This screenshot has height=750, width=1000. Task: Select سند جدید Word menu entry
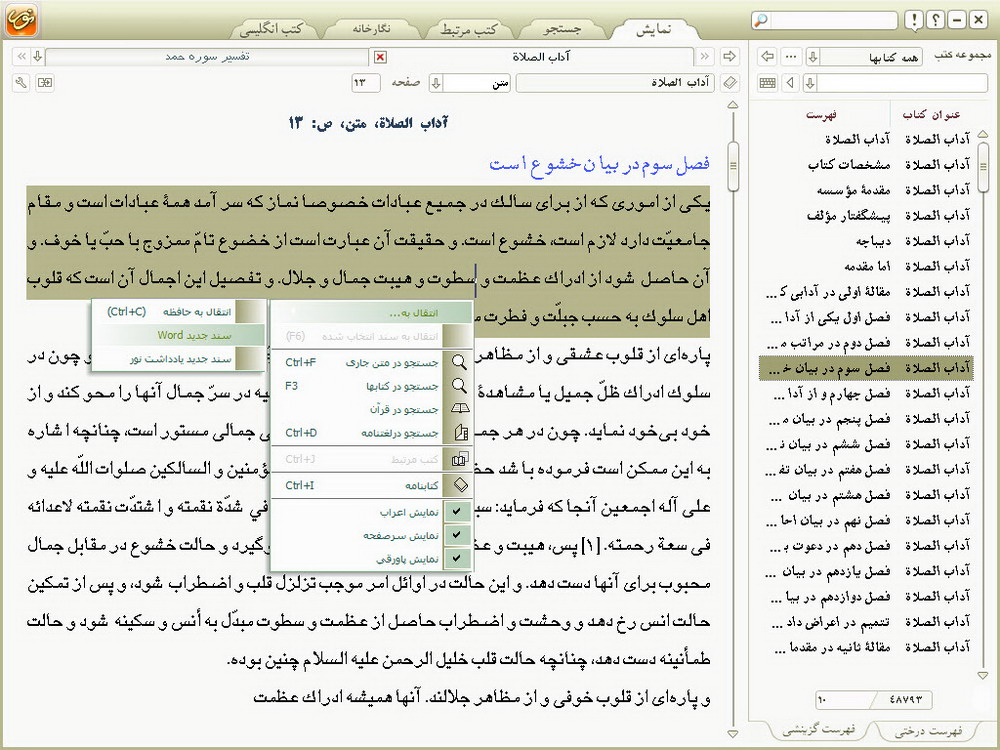point(179,335)
